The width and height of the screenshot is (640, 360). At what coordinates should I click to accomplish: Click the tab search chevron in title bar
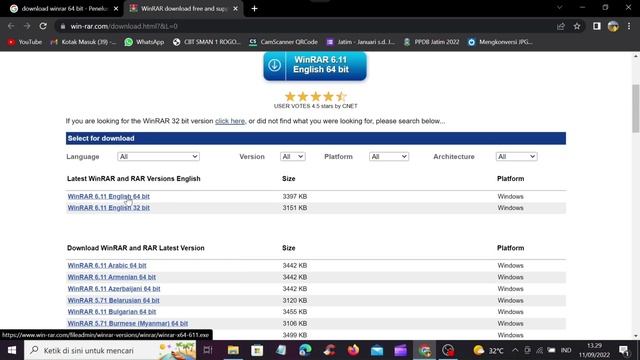pos(560,8)
